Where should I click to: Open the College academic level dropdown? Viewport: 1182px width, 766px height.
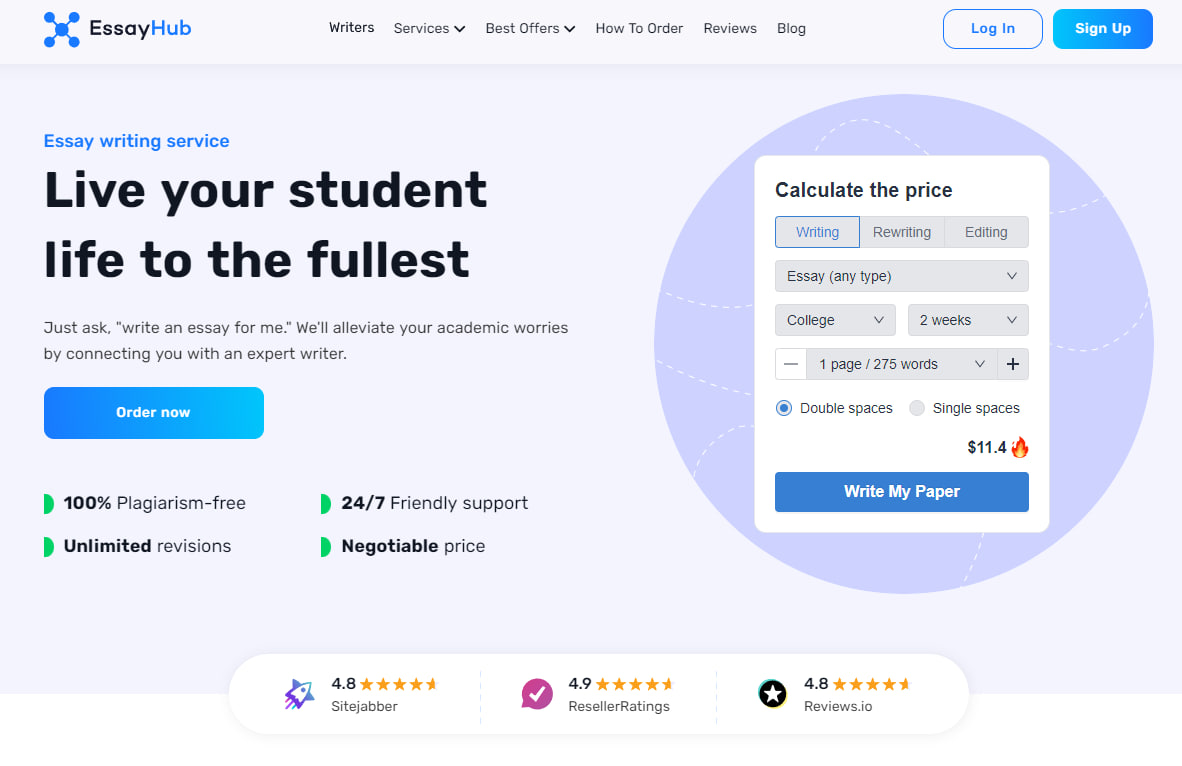[x=835, y=320]
